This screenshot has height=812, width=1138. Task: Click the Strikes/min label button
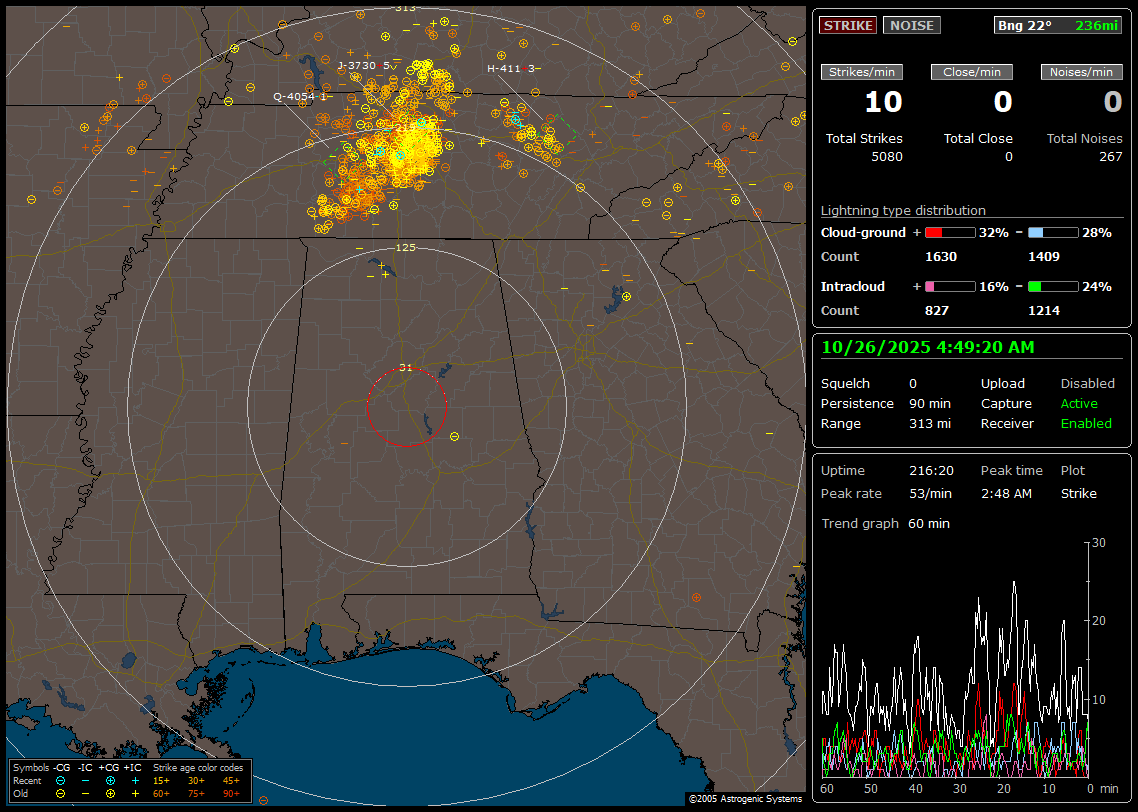(861, 72)
